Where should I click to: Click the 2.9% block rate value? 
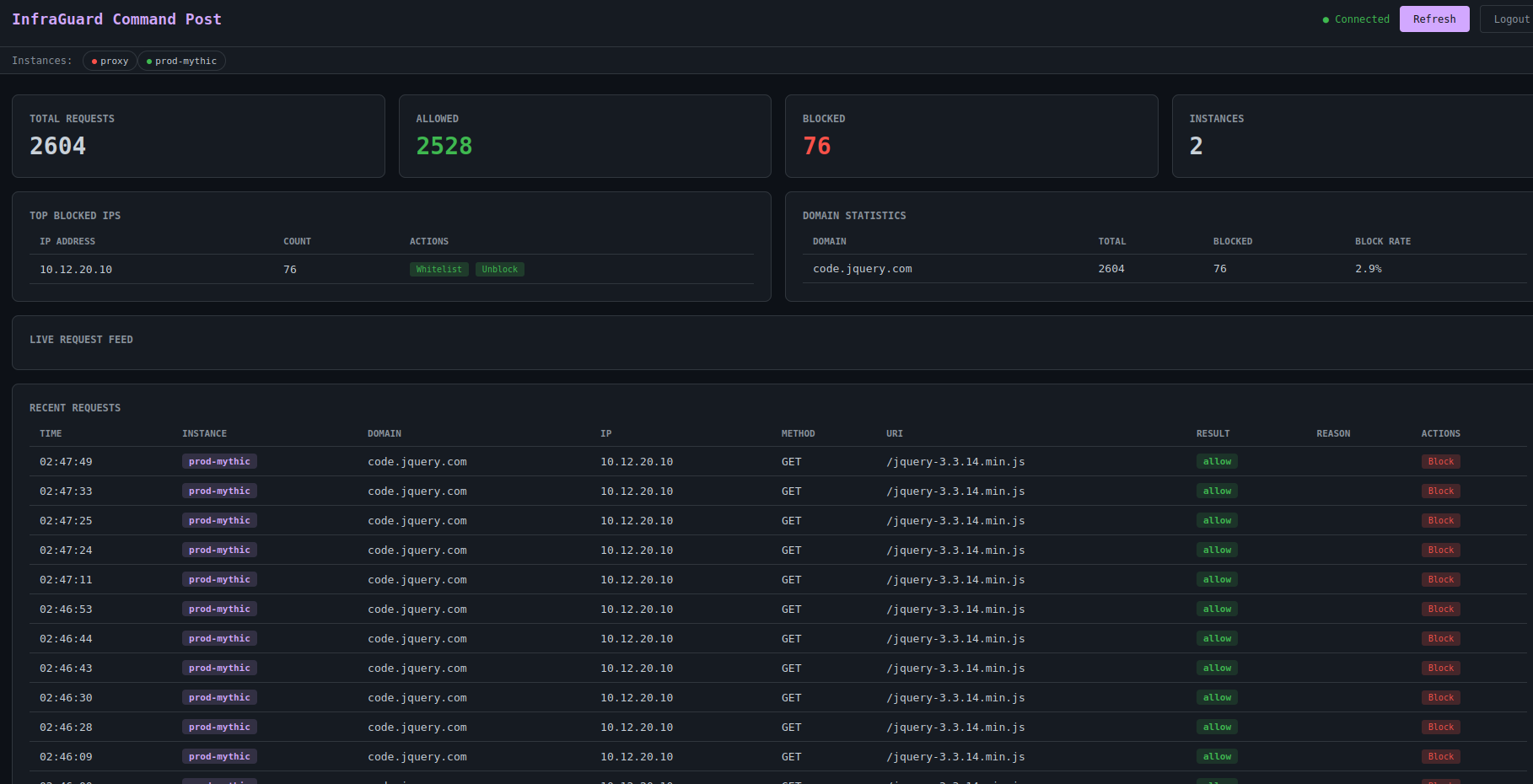click(x=1369, y=269)
